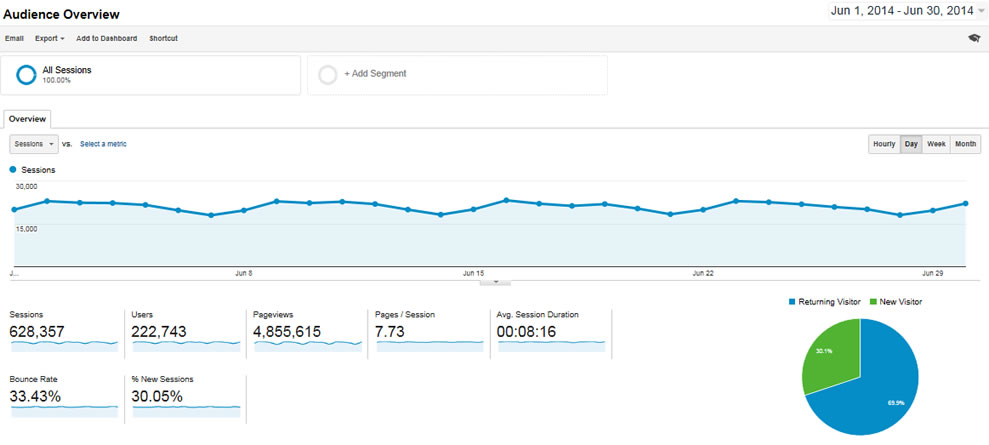
Task: Switch the graph to Hourly view
Action: [884, 144]
